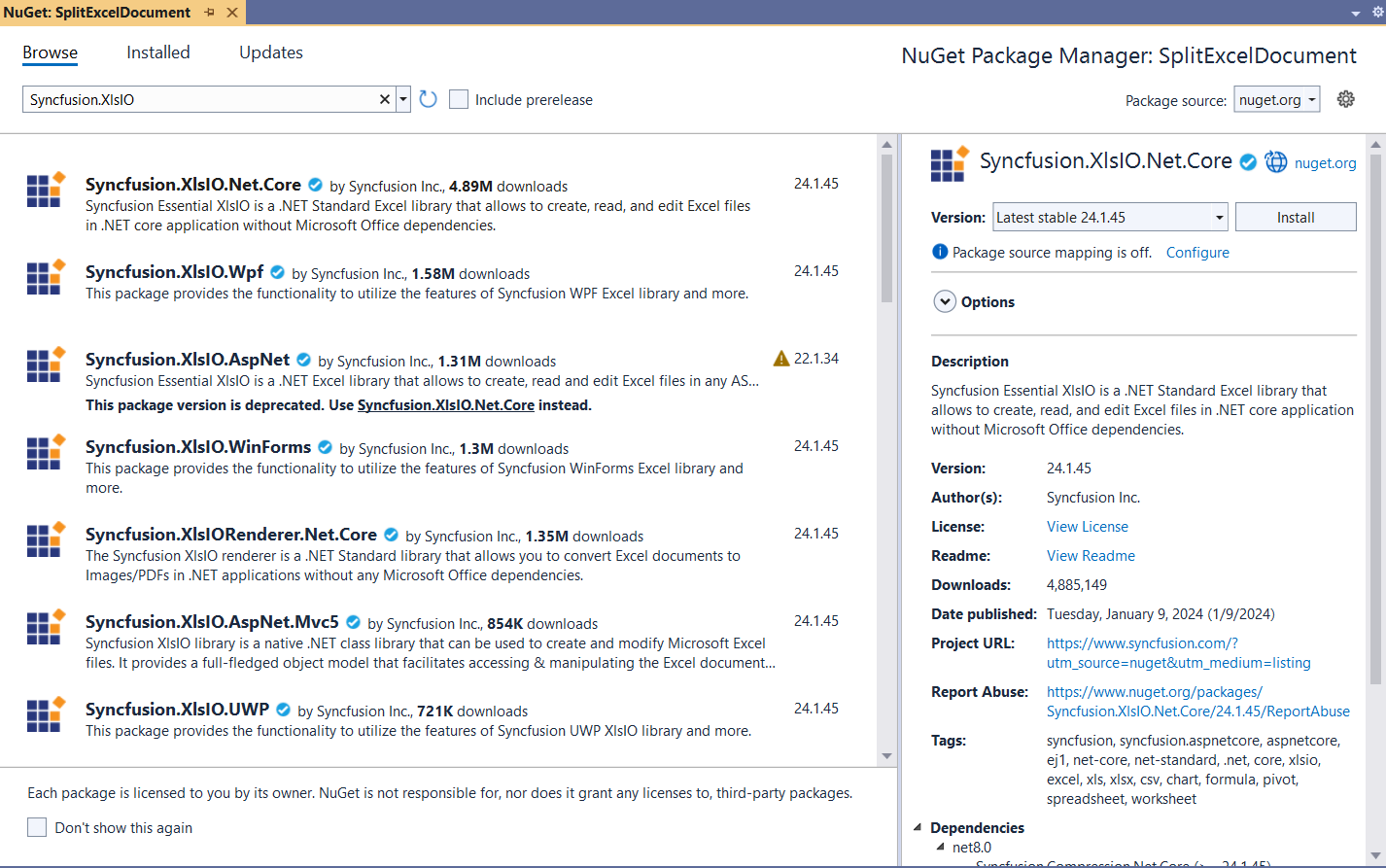This screenshot has height=868, width=1386.
Task: Enable the Include prerelease checkbox
Action: pyautogui.click(x=459, y=99)
